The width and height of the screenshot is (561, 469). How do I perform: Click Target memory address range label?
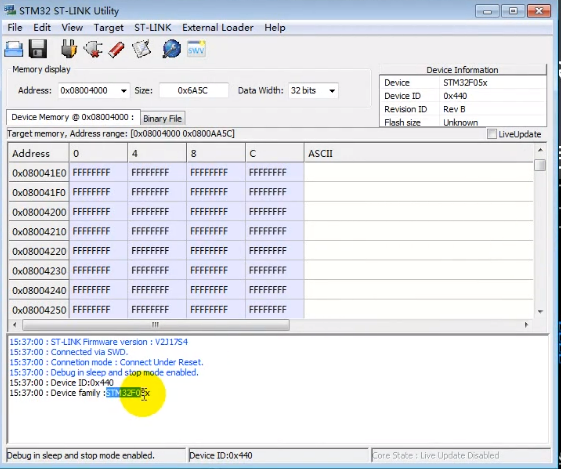121,134
